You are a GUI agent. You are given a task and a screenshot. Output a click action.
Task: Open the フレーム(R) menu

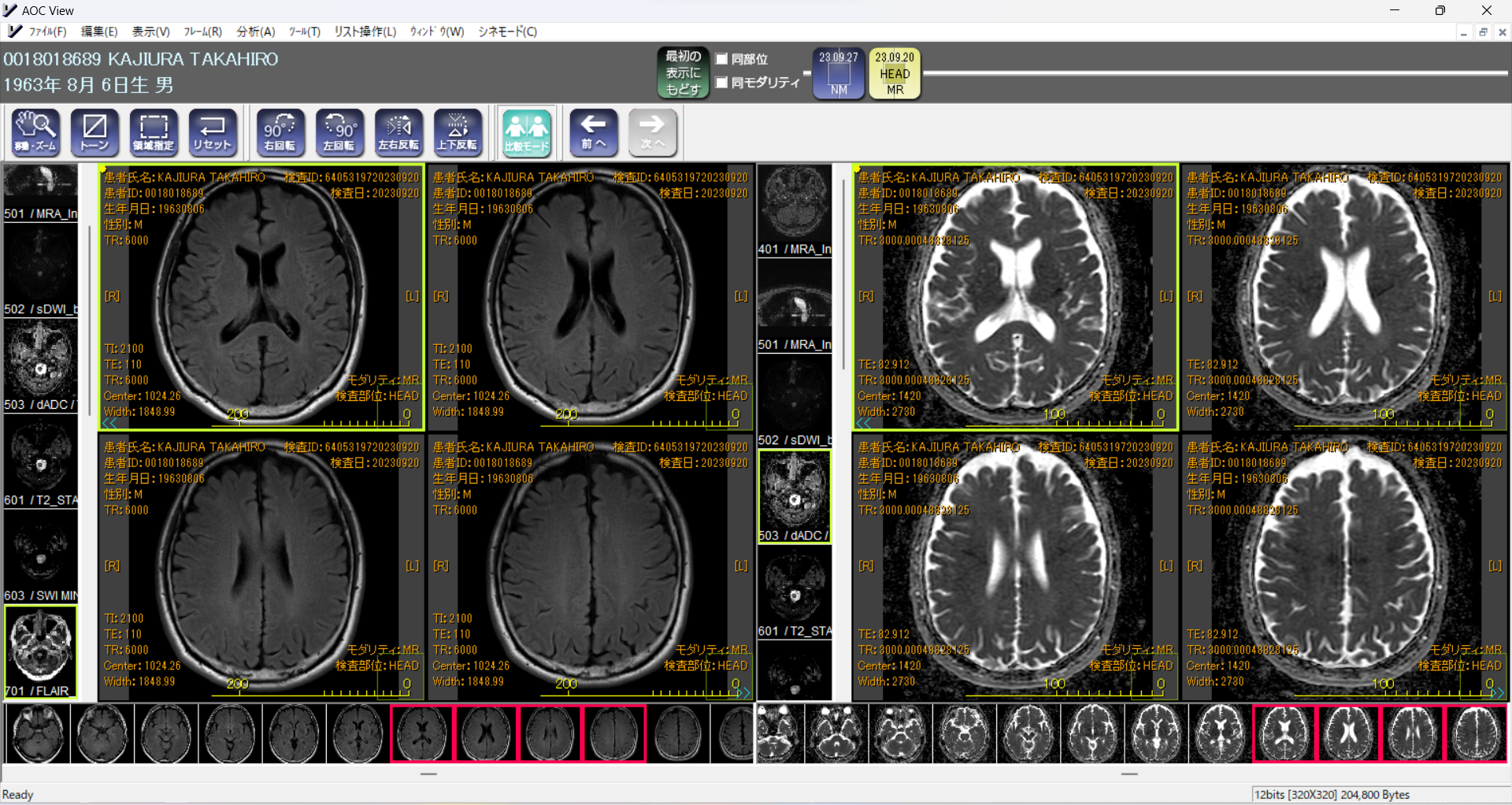point(203,32)
